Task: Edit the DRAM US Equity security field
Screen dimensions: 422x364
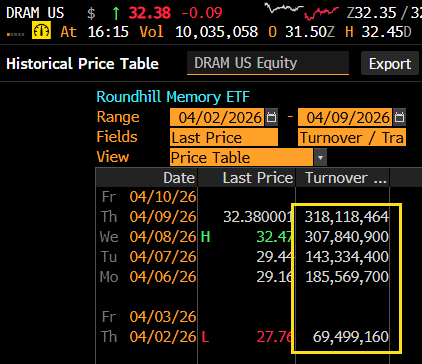Action: pyautogui.click(x=268, y=63)
